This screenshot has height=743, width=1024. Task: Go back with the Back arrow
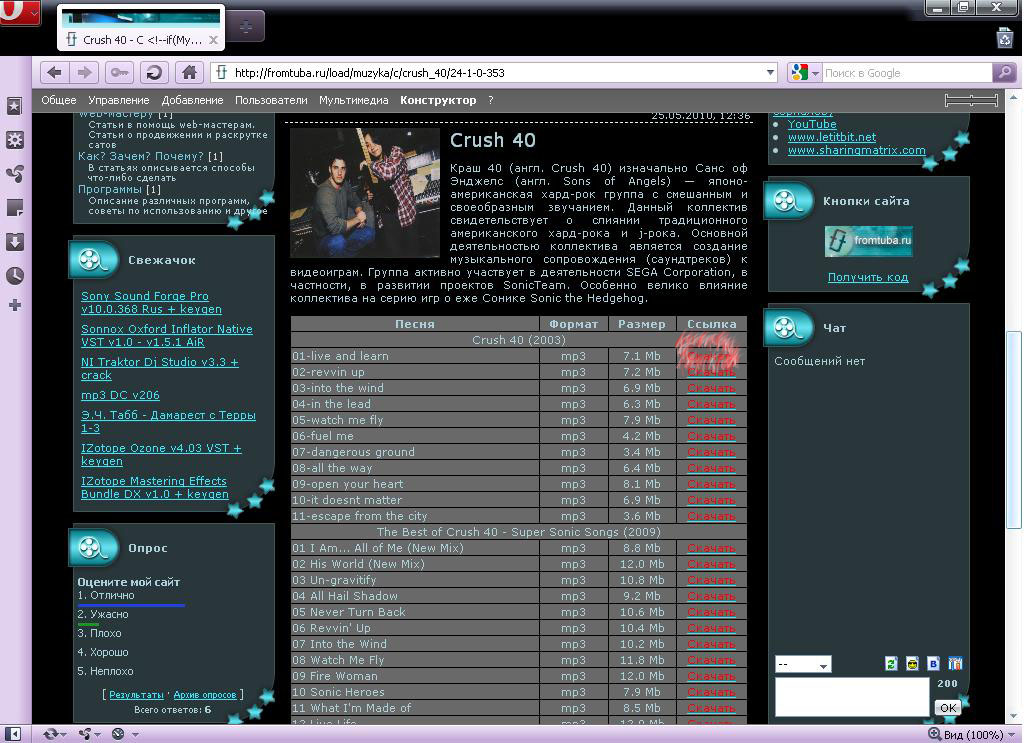55,72
